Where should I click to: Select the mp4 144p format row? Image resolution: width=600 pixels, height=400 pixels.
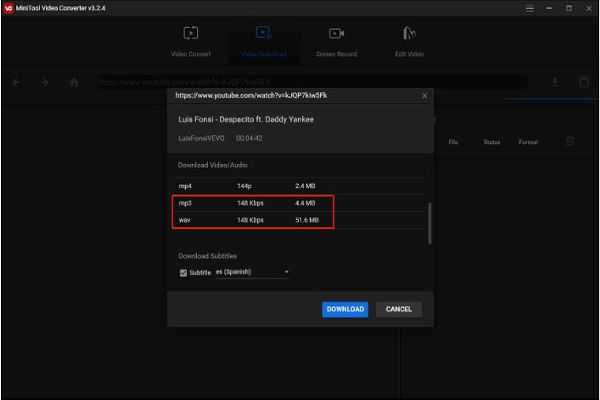tap(300, 186)
